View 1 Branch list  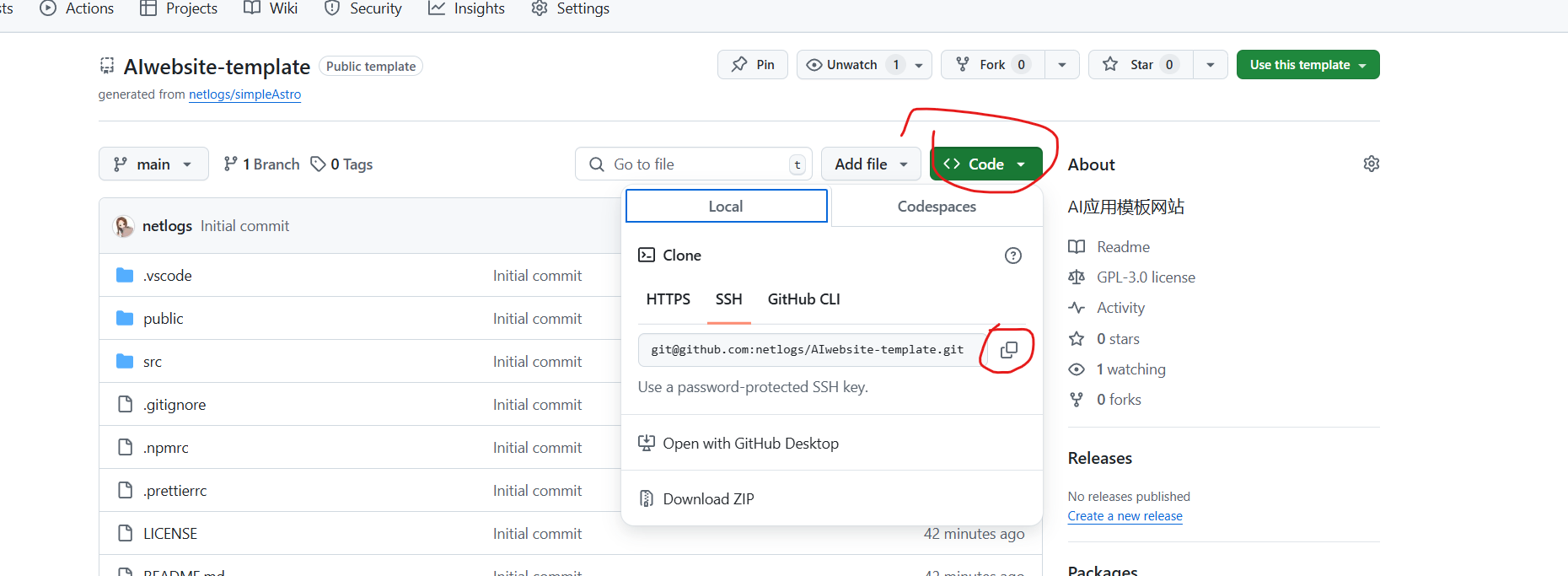261,164
